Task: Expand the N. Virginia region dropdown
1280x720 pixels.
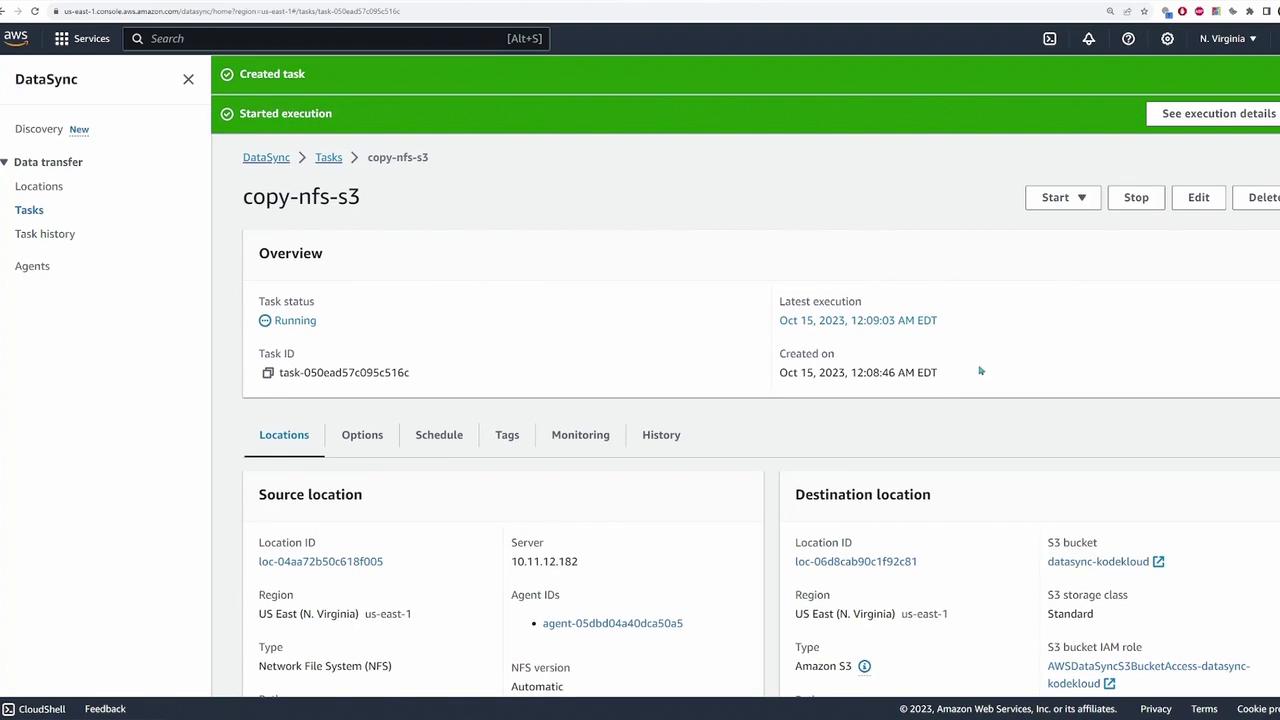Action: coord(1228,38)
